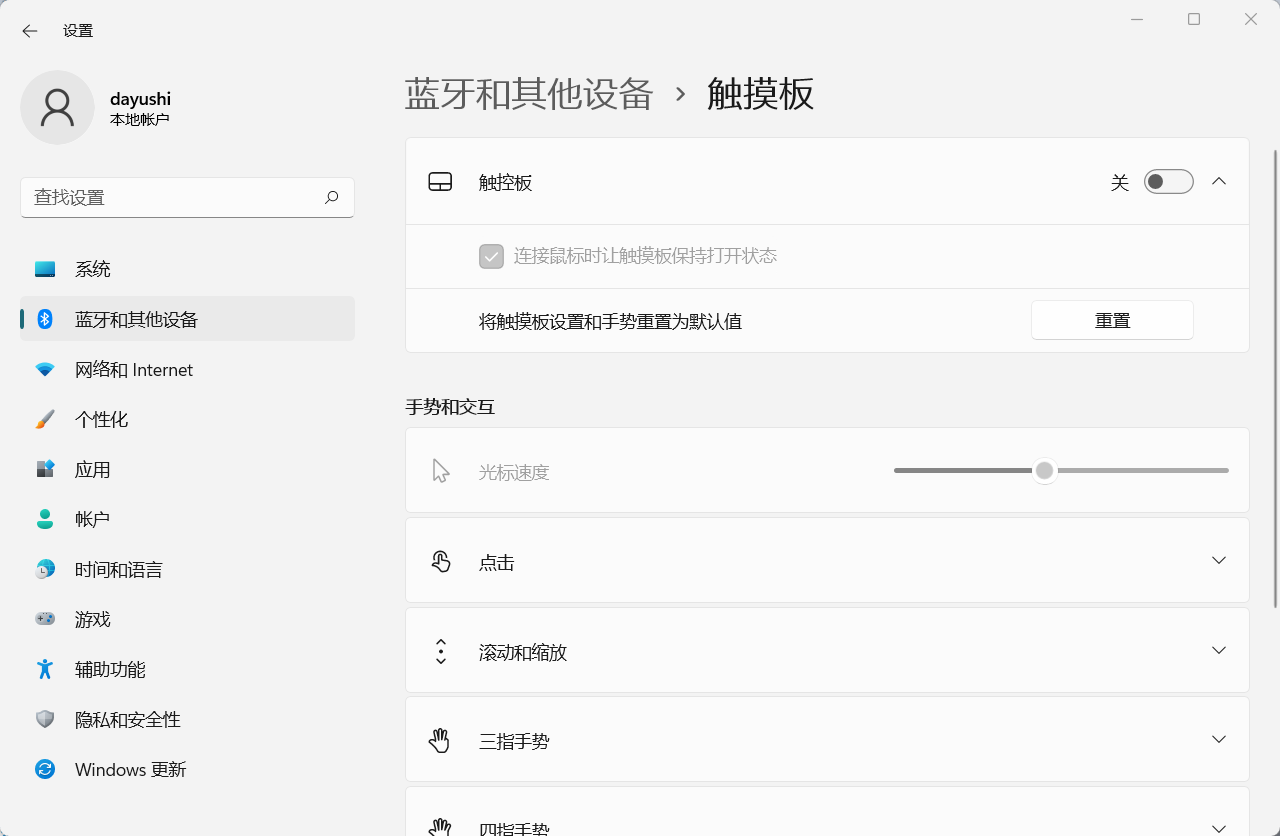The width and height of the screenshot is (1280, 836).
Task: Click the dayushi user avatar
Action: (57, 107)
